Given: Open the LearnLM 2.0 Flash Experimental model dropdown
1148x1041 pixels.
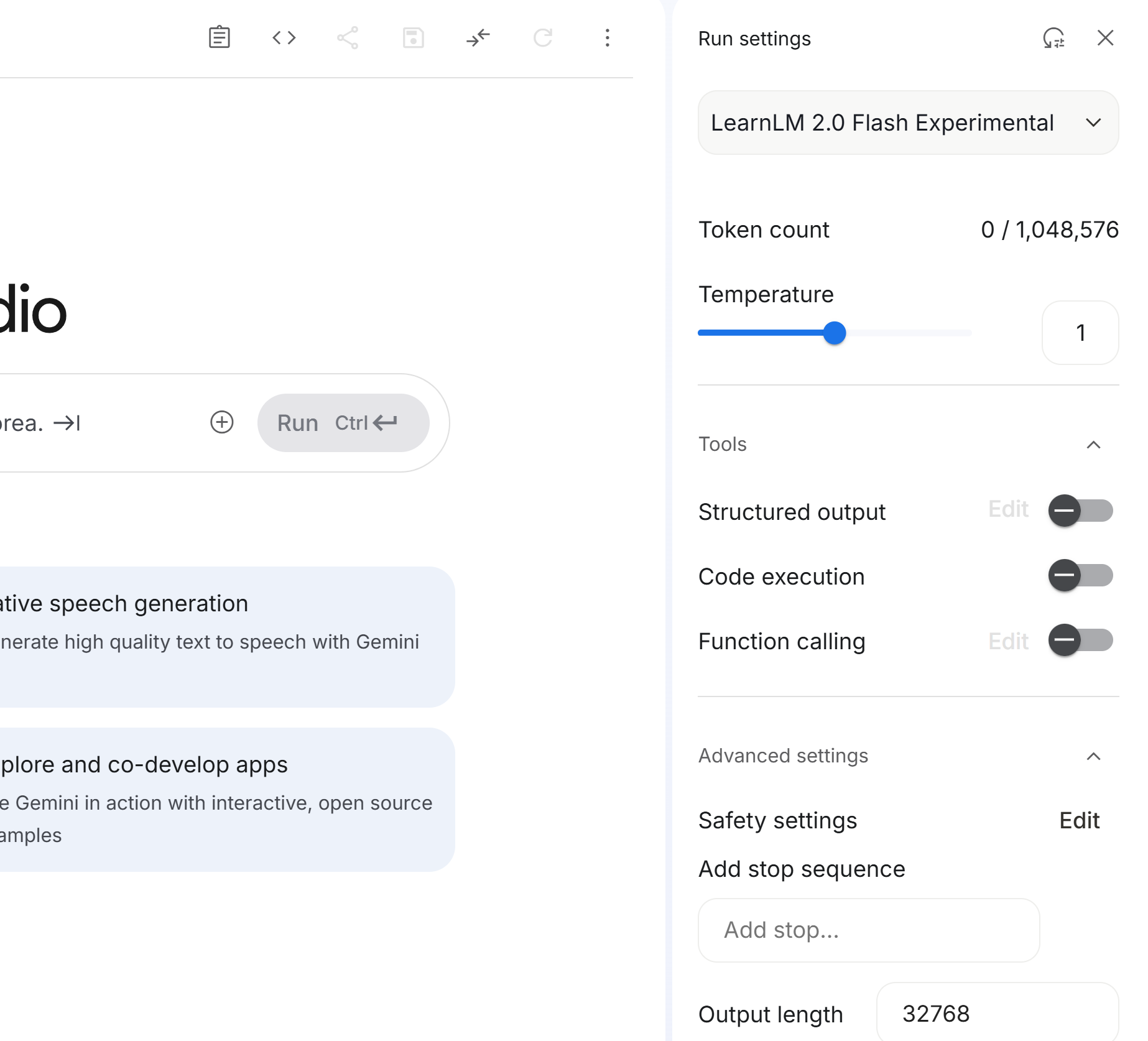Looking at the screenshot, I should 908,123.
